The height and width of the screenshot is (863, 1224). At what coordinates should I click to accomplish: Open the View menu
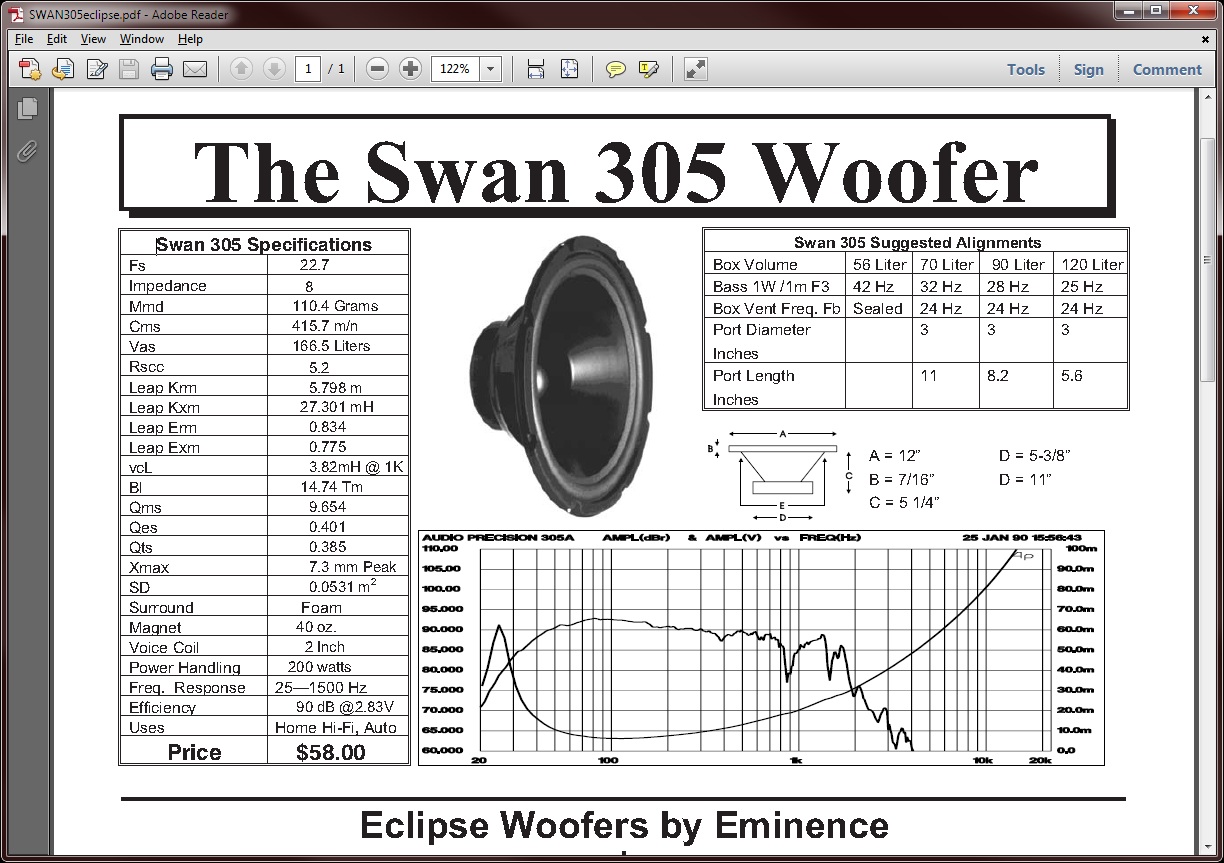(93, 39)
